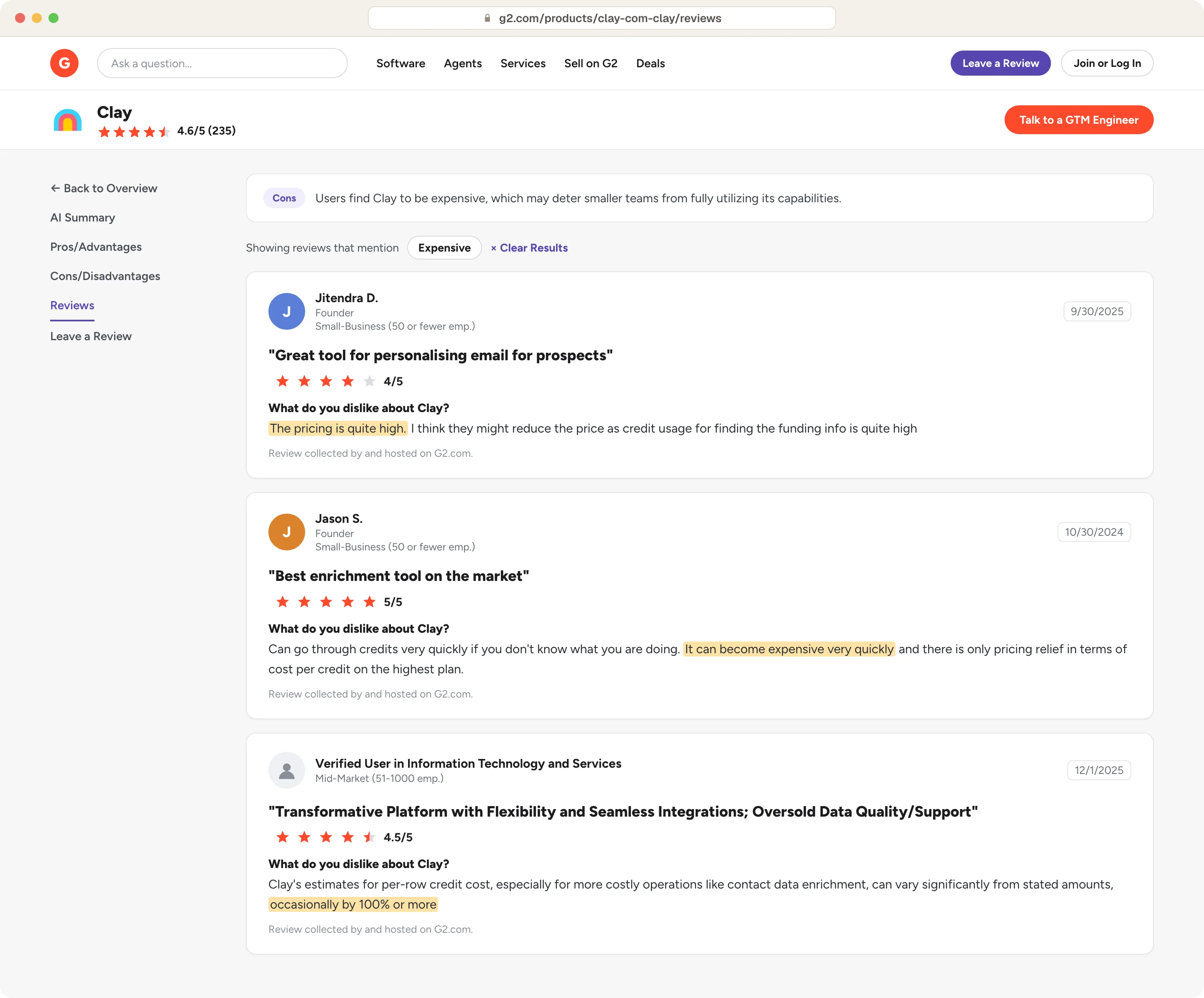Screen dimensions: 1204x998
Task: Click Jitendra D.'s blue avatar
Action: click(x=286, y=311)
